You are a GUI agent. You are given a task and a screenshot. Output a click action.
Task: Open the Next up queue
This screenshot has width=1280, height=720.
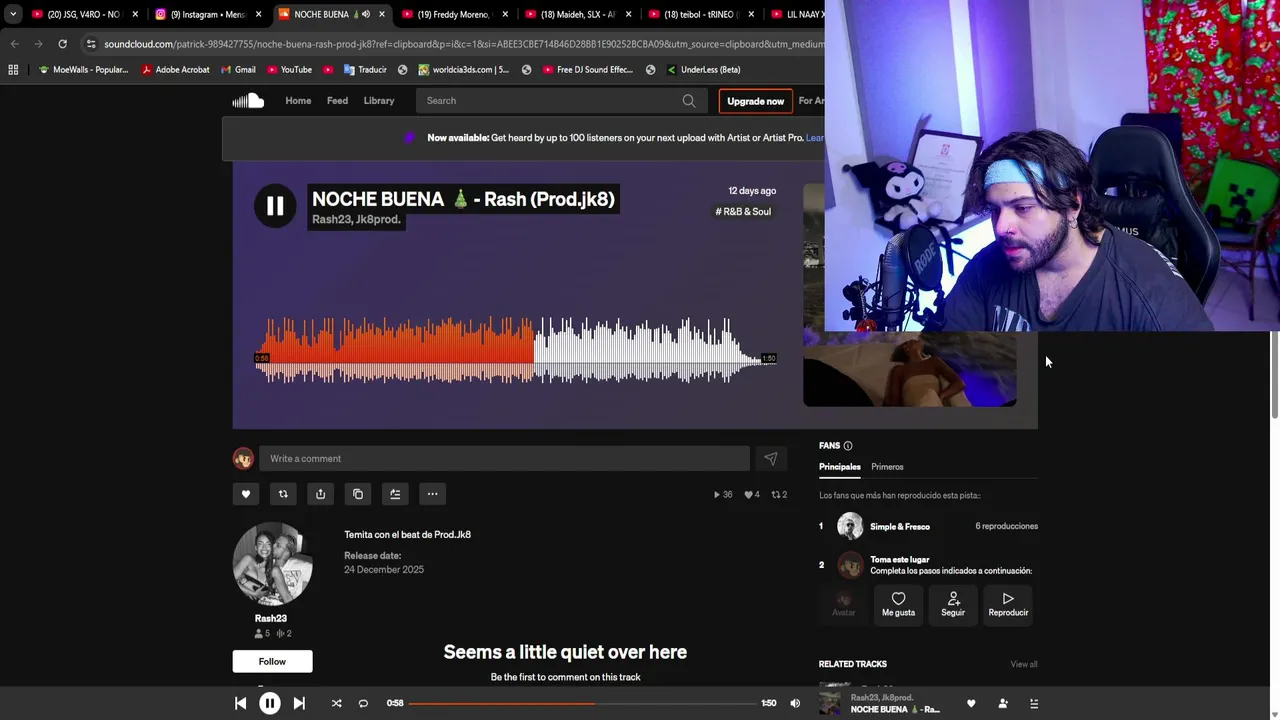(1034, 703)
